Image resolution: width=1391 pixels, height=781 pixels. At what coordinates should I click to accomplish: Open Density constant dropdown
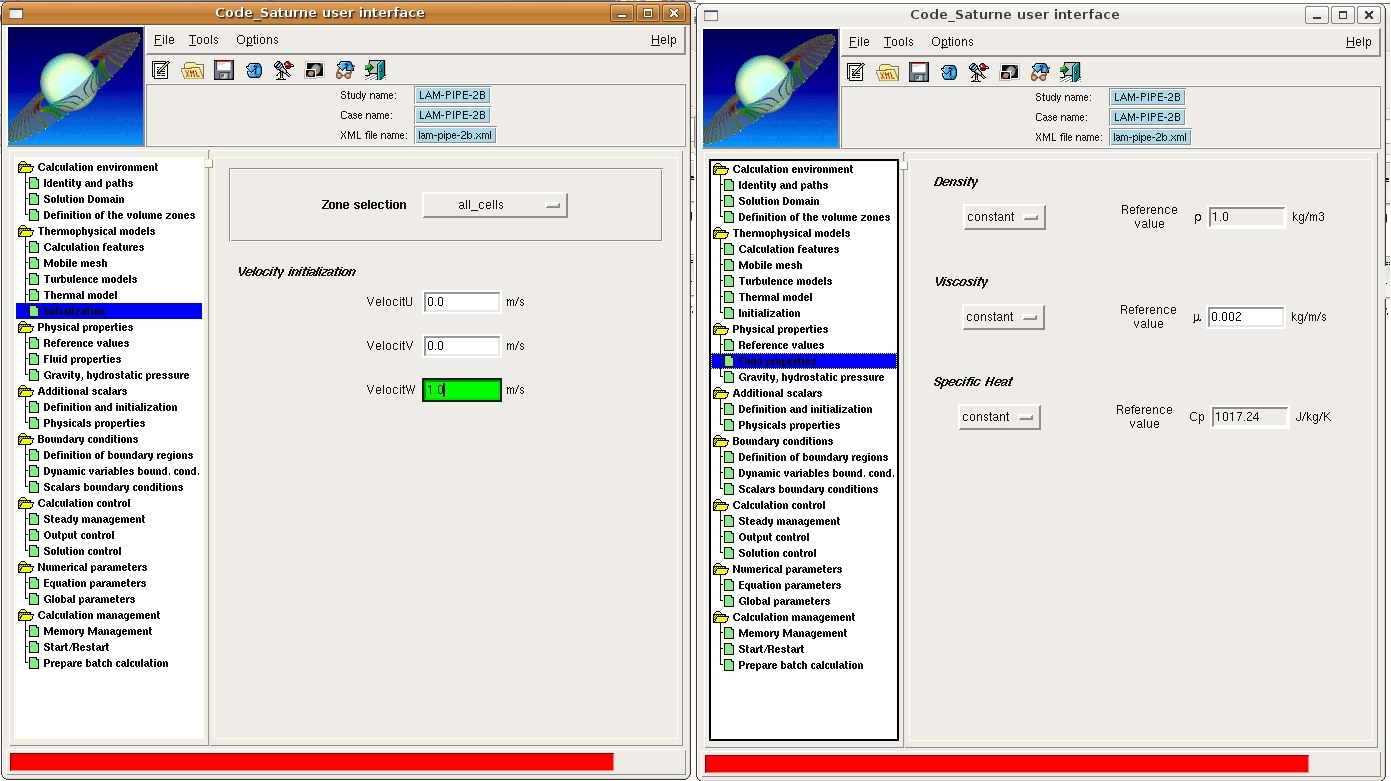pyautogui.click(x=1004, y=217)
